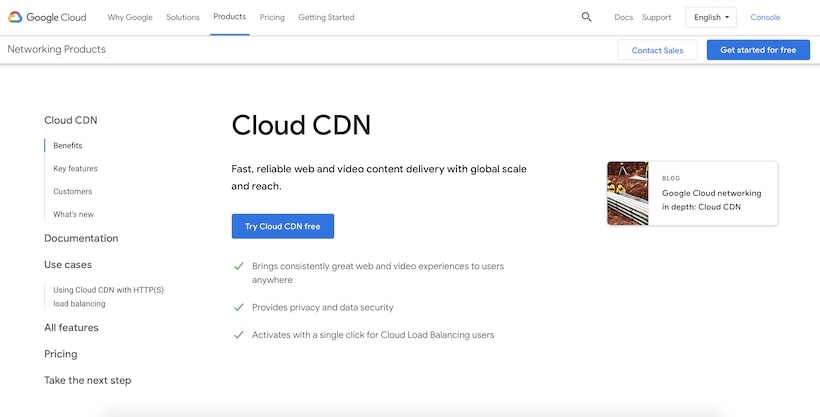This screenshot has width=820, height=417.
Task: Click 'Activates with a single click' text
Action: 373,335
